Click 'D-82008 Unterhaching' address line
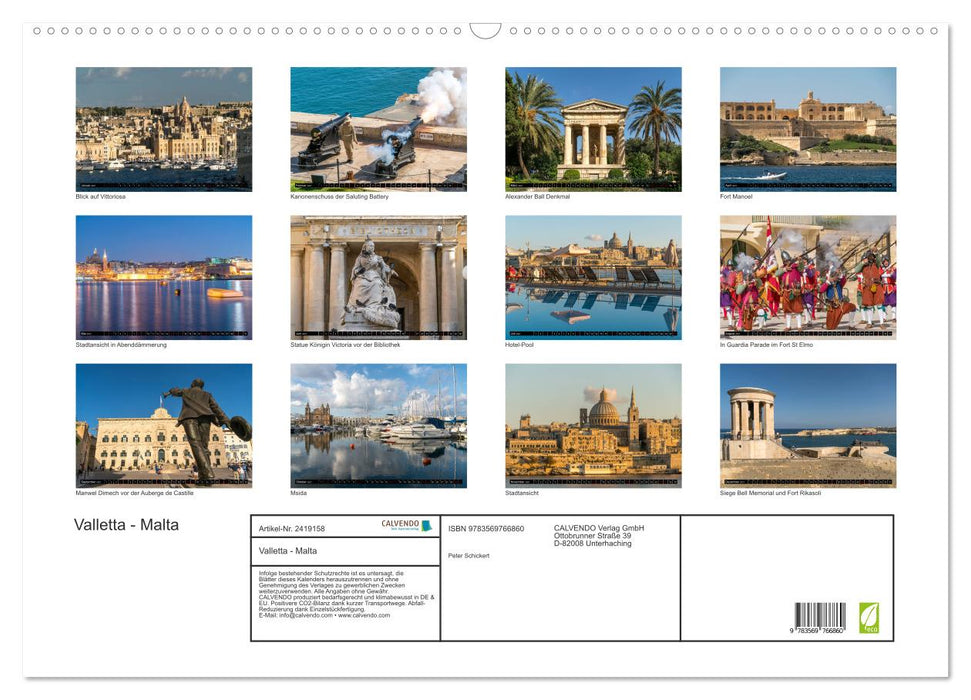Viewport: 971px width, 700px height. point(593,543)
